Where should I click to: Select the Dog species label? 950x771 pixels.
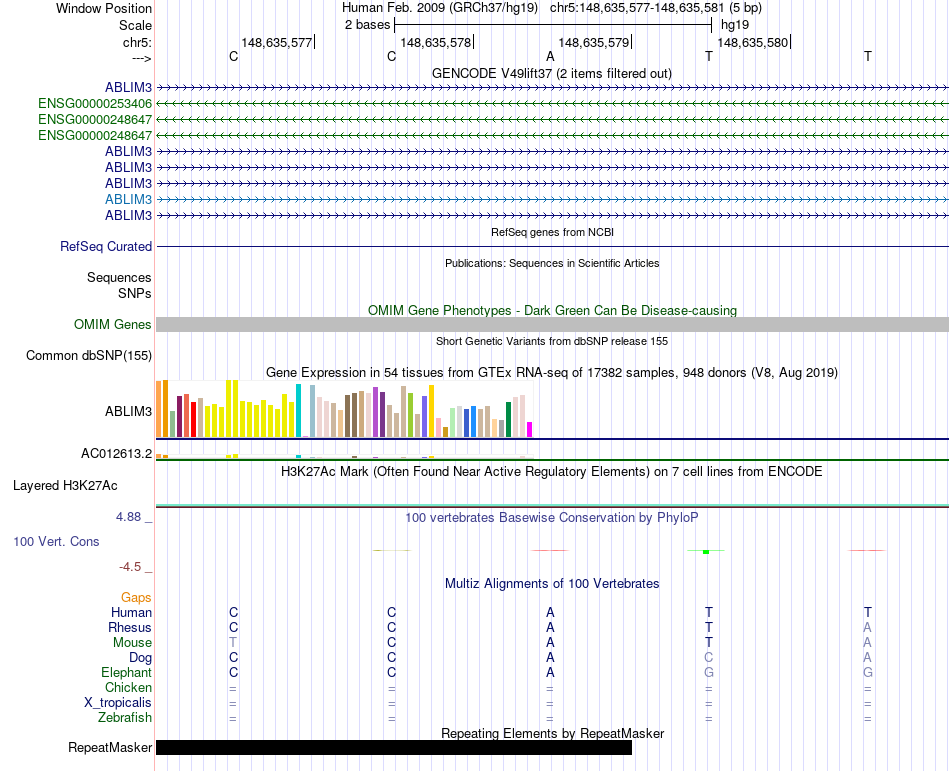[140, 658]
